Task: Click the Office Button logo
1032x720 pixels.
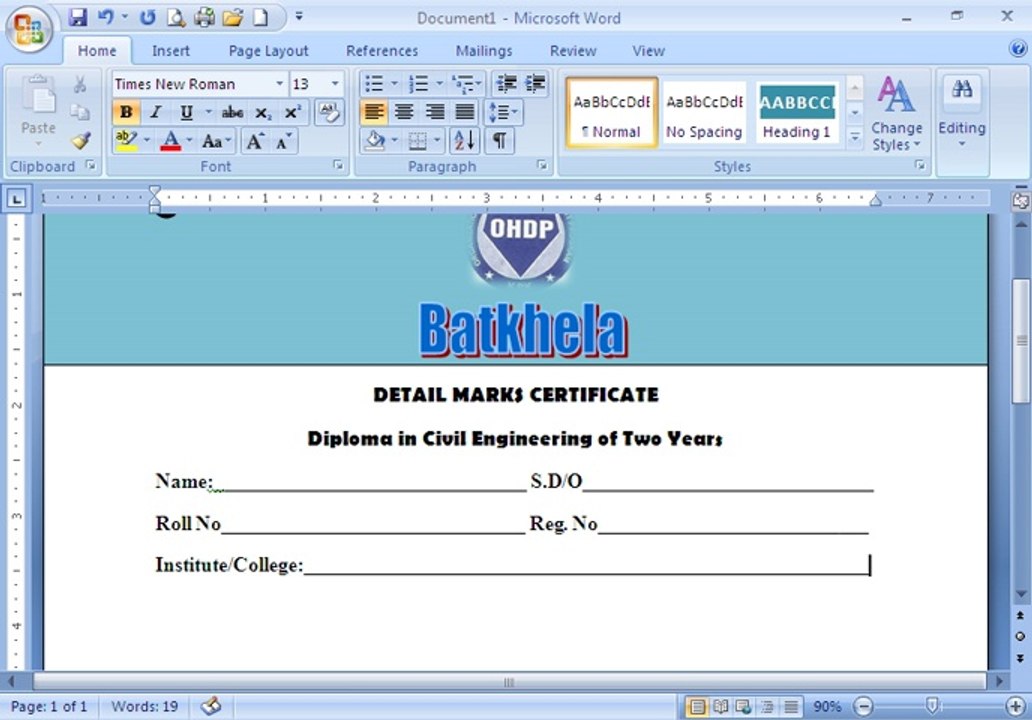Action: [28, 29]
